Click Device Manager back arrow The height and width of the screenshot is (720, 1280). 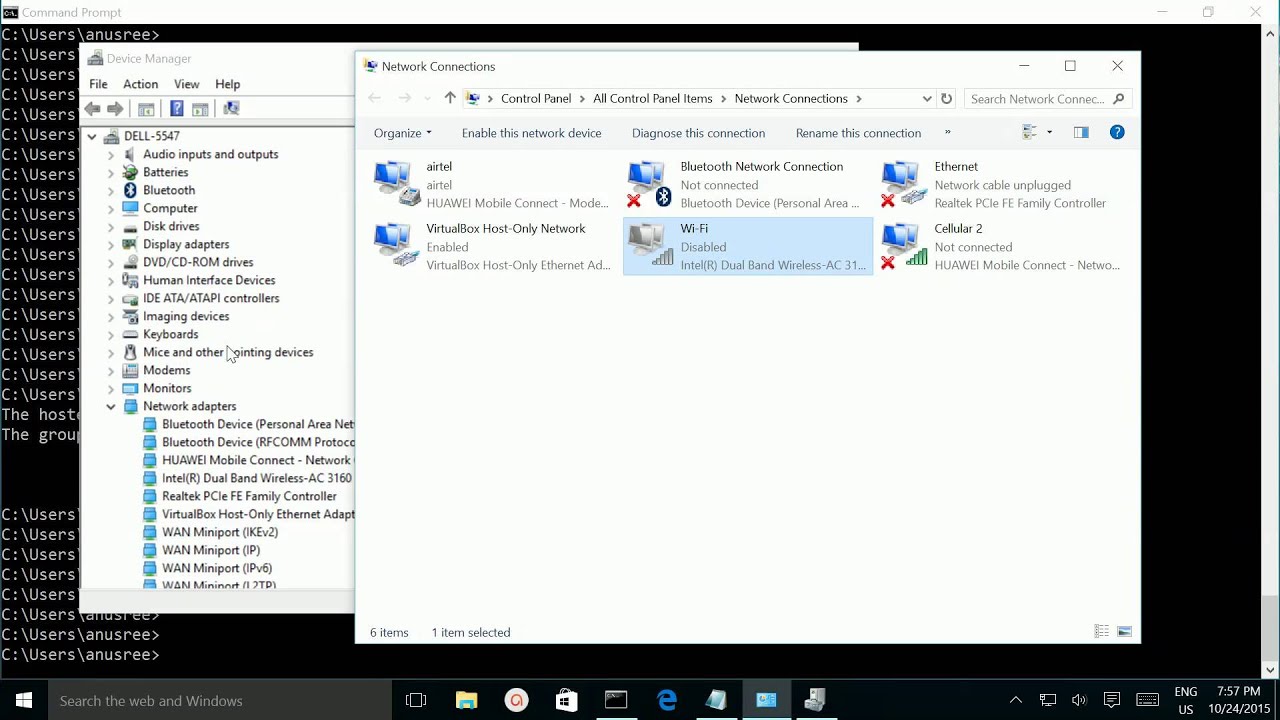(x=93, y=108)
